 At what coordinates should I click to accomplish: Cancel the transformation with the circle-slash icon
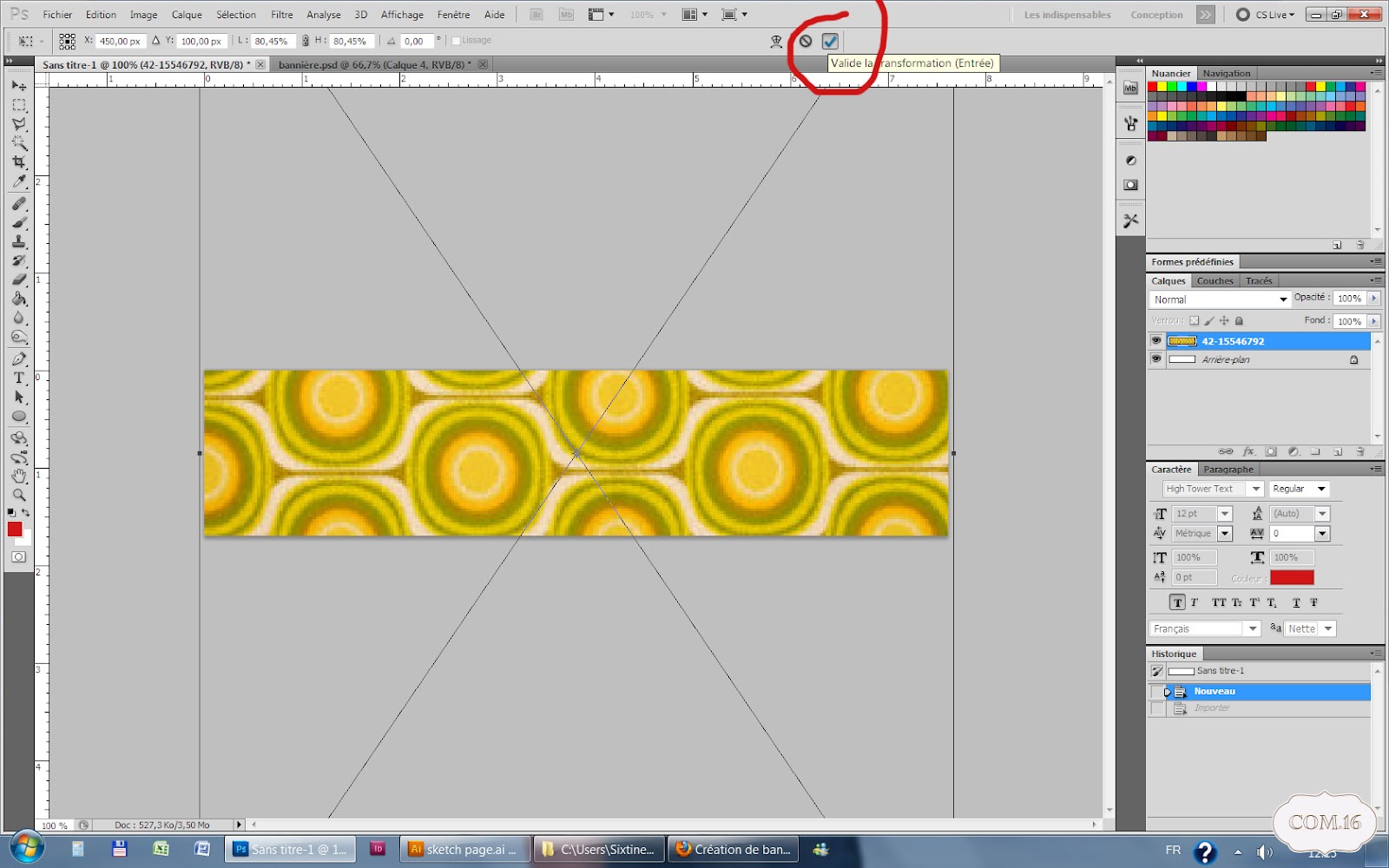point(806,41)
